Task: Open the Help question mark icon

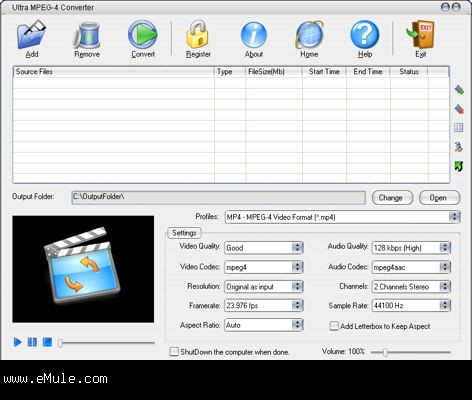Action: click(365, 35)
